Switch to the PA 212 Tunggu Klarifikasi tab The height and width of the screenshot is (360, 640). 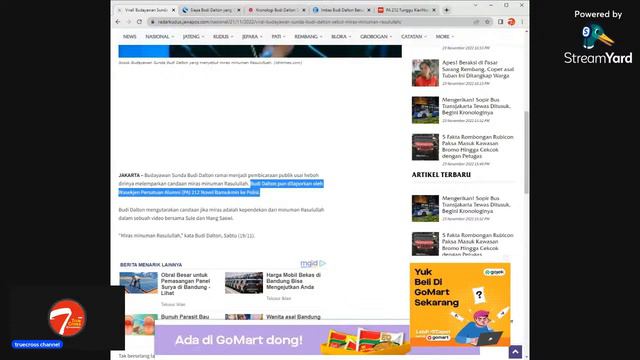pyautogui.click(x=407, y=10)
